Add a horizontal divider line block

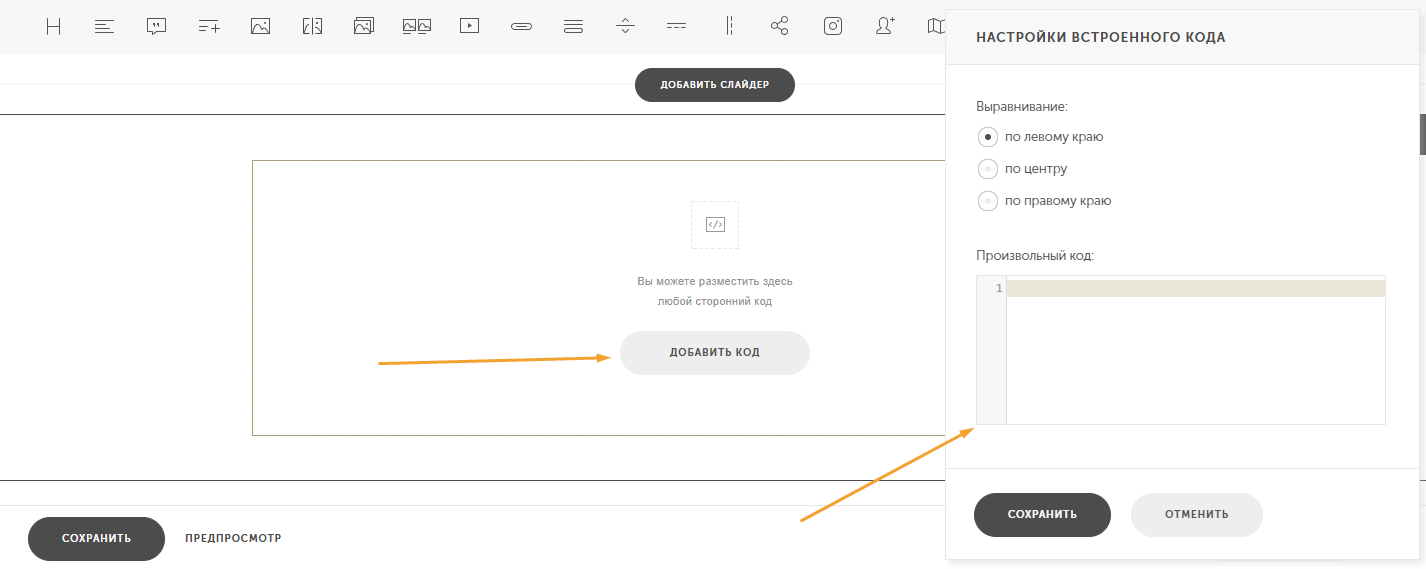(677, 27)
